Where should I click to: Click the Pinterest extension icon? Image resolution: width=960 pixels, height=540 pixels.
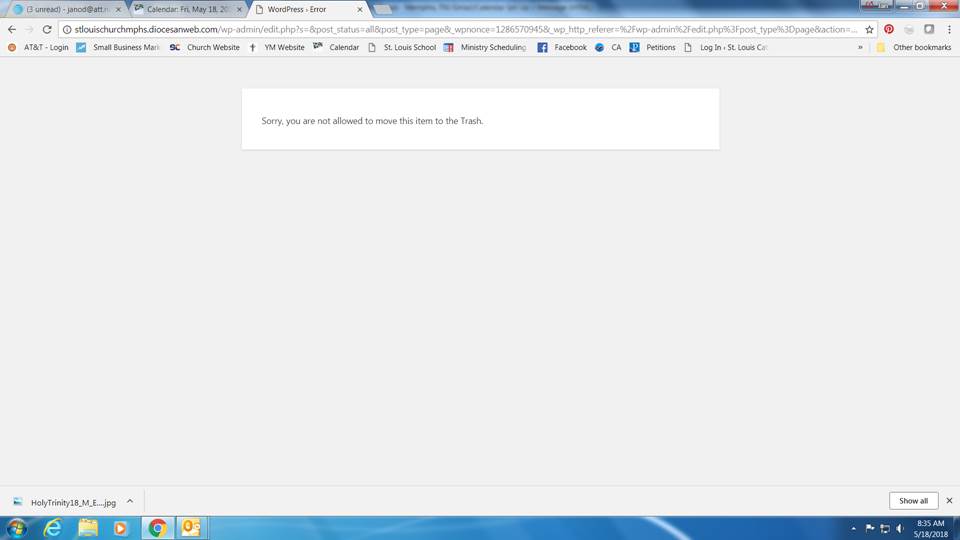(889, 29)
